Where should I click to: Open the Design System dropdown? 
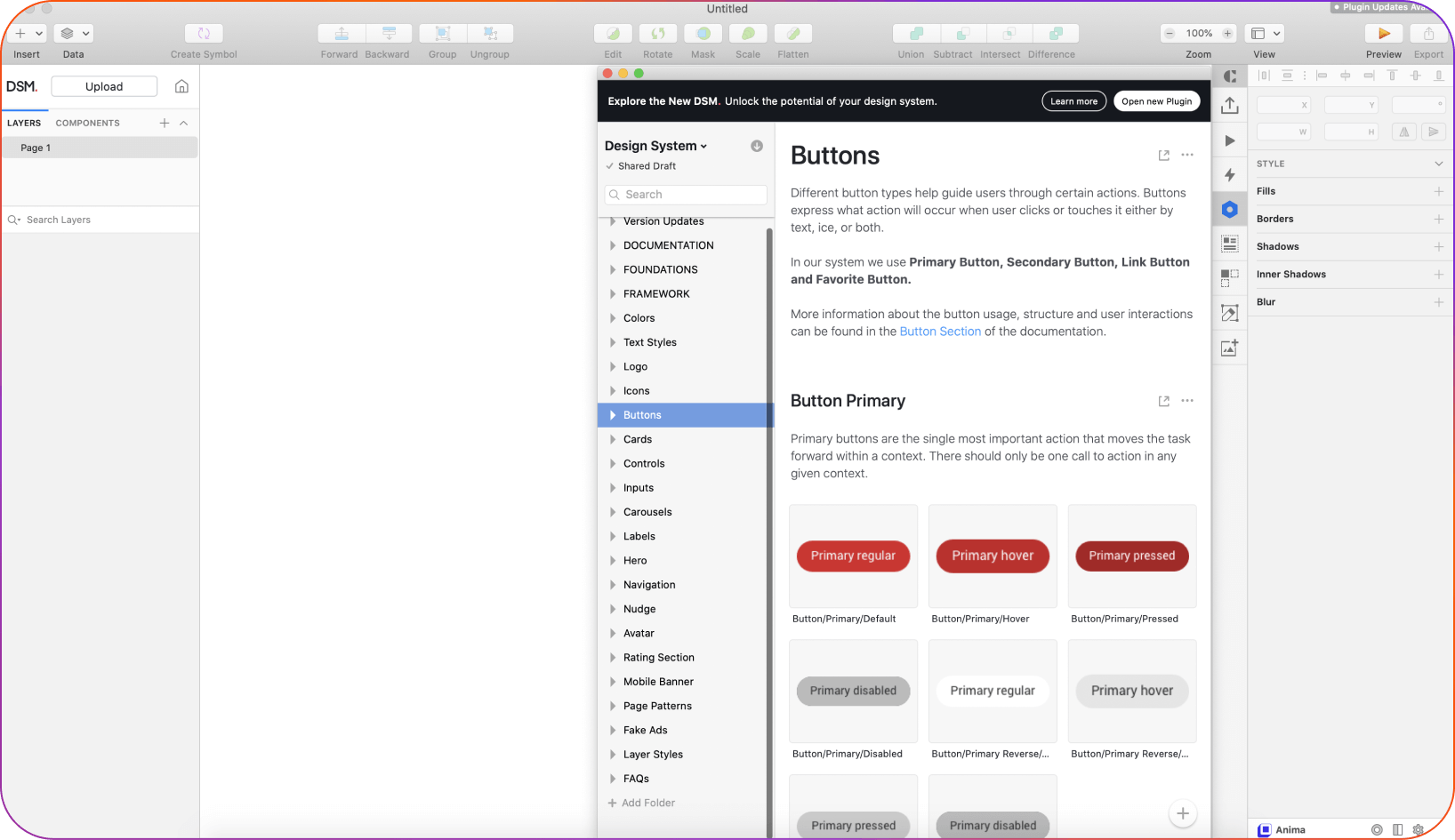[655, 146]
